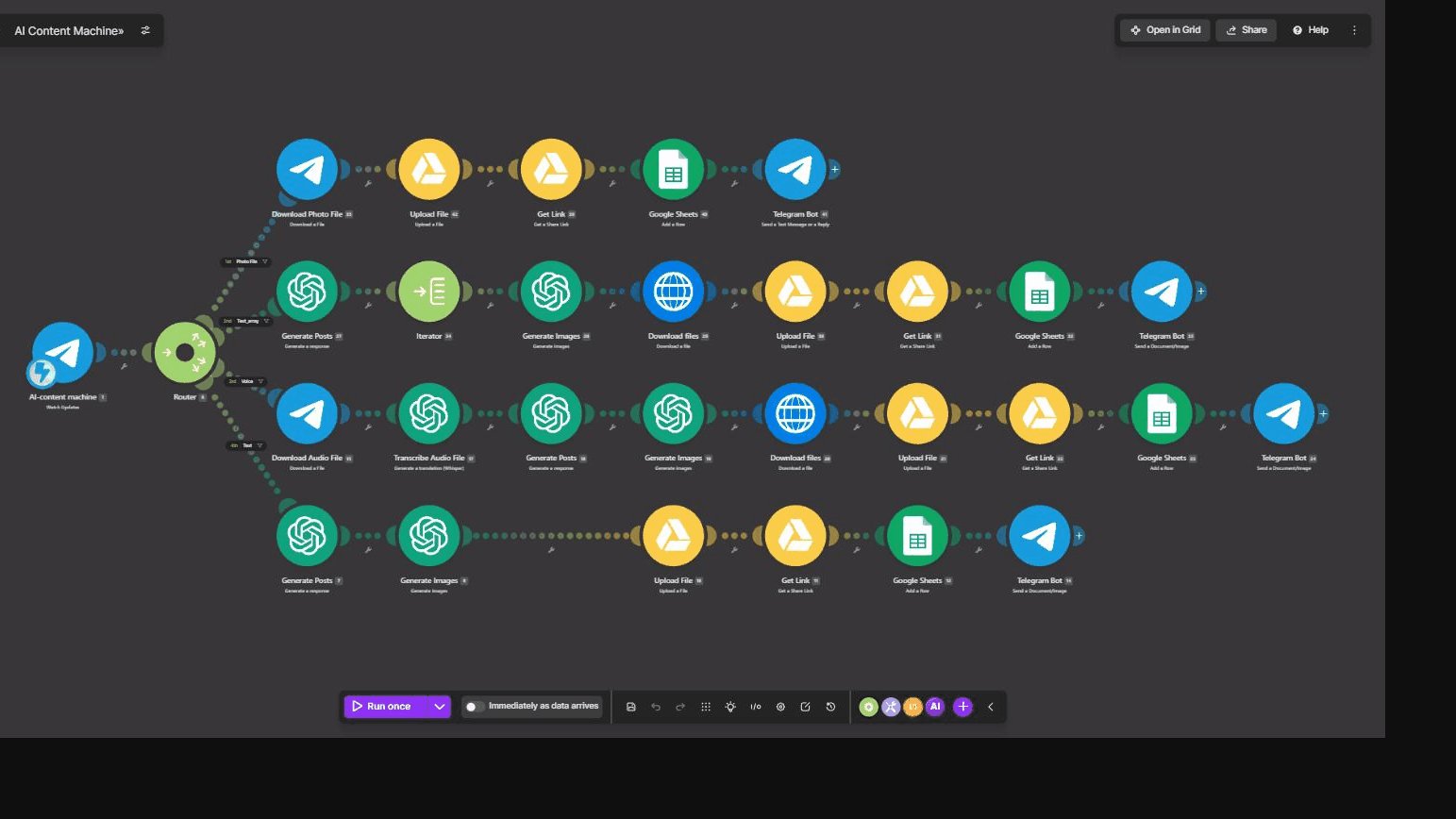This screenshot has width=1456, height=819.
Task: Open the version history clock icon
Action: coord(830,707)
